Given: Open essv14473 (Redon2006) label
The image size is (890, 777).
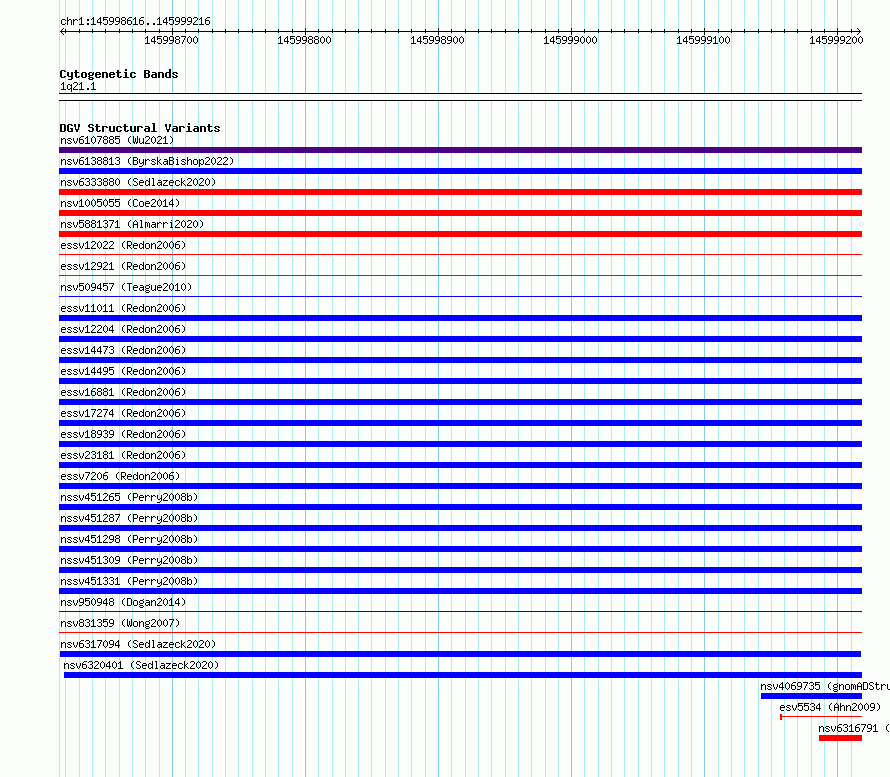Looking at the screenshot, I should coord(123,350).
